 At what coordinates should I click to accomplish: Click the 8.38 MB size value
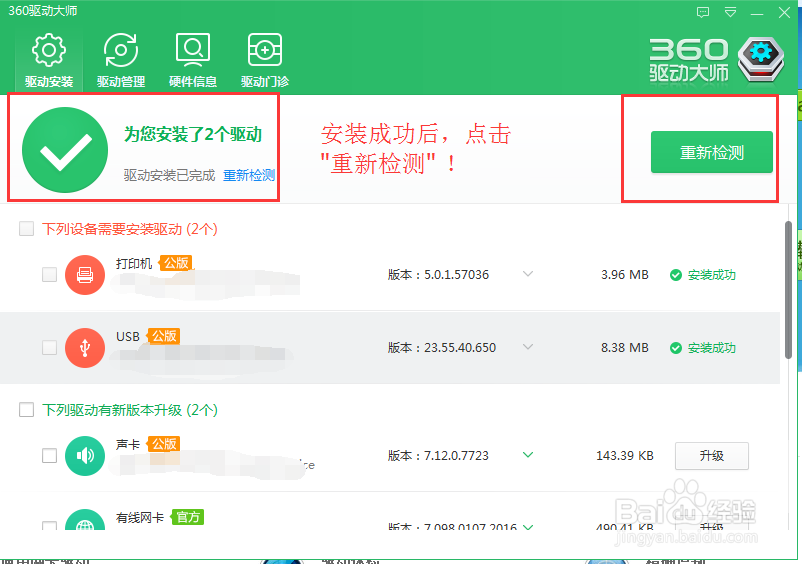click(x=625, y=348)
